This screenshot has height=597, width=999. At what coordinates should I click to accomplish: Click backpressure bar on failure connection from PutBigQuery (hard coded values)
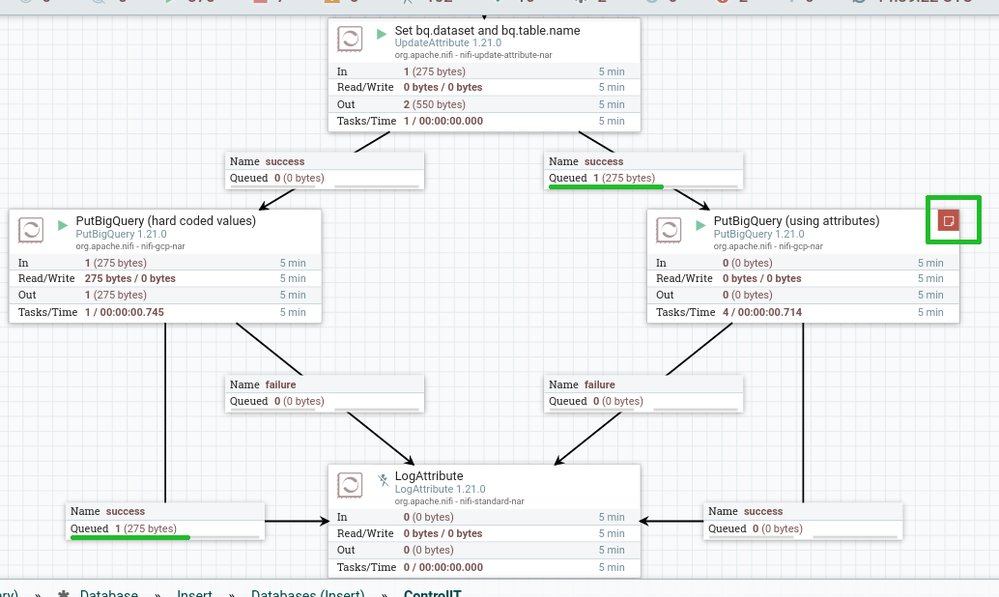point(324,410)
